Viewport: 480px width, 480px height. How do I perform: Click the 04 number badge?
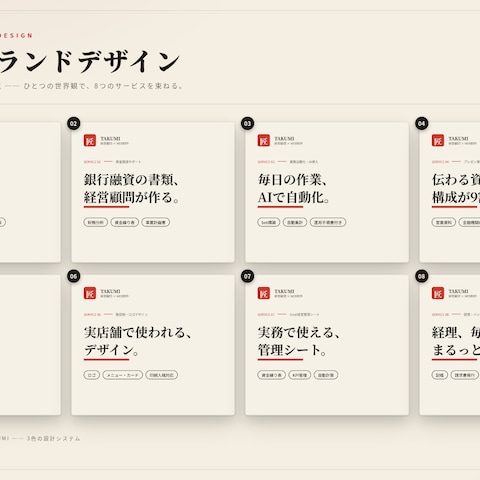[x=422, y=124]
